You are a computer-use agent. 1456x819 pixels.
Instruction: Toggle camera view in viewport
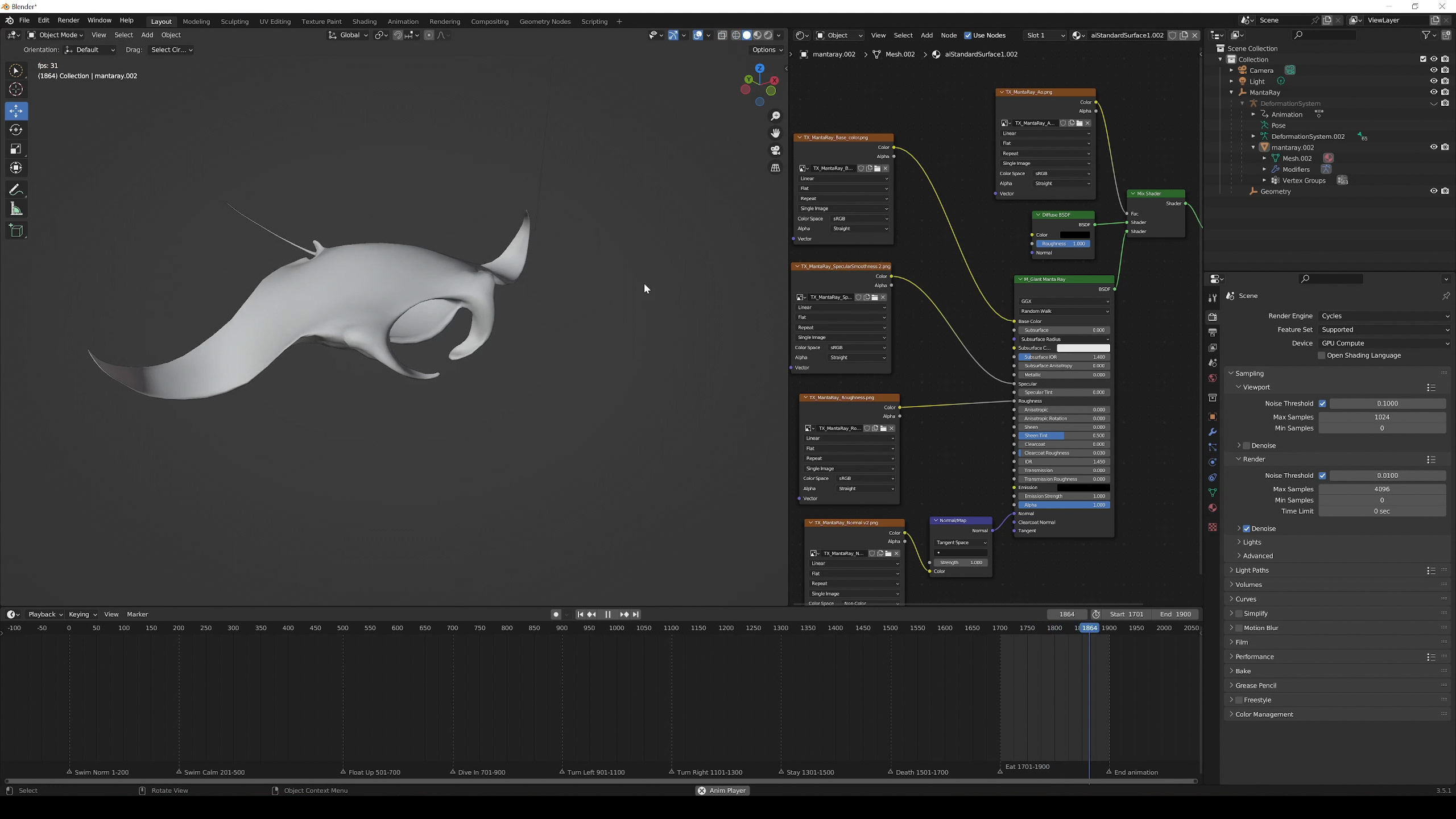point(775,150)
